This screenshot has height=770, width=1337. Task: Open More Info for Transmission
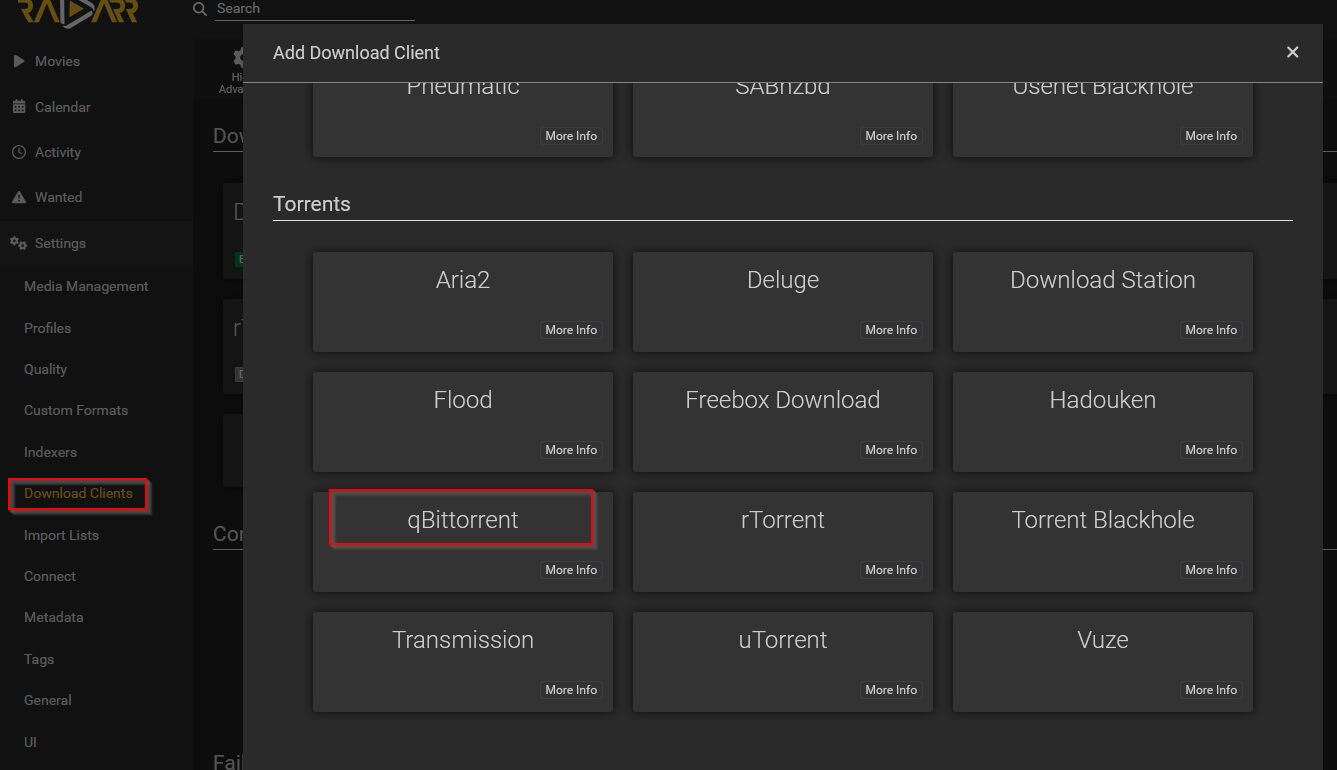571,690
